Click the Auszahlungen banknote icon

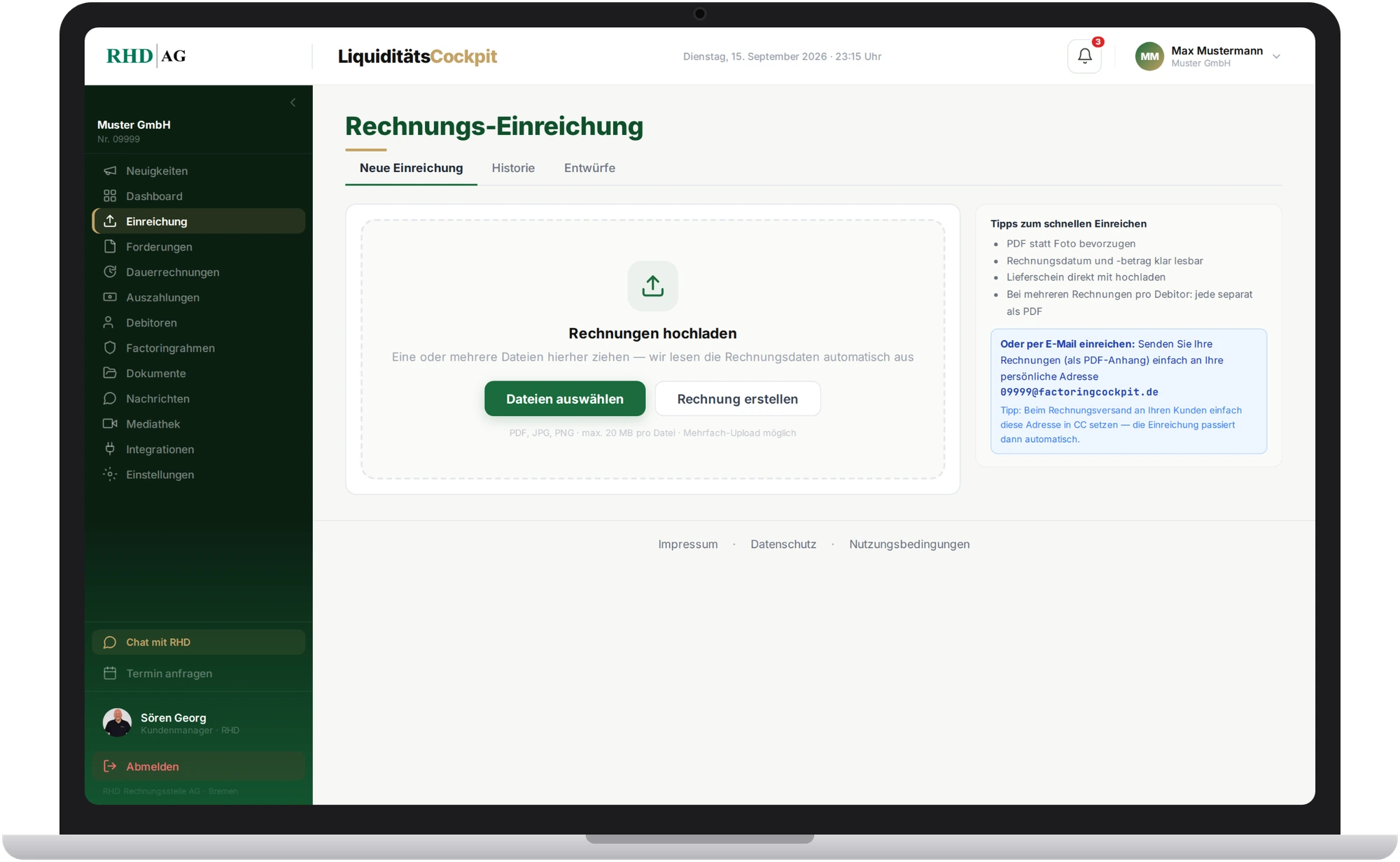110,297
